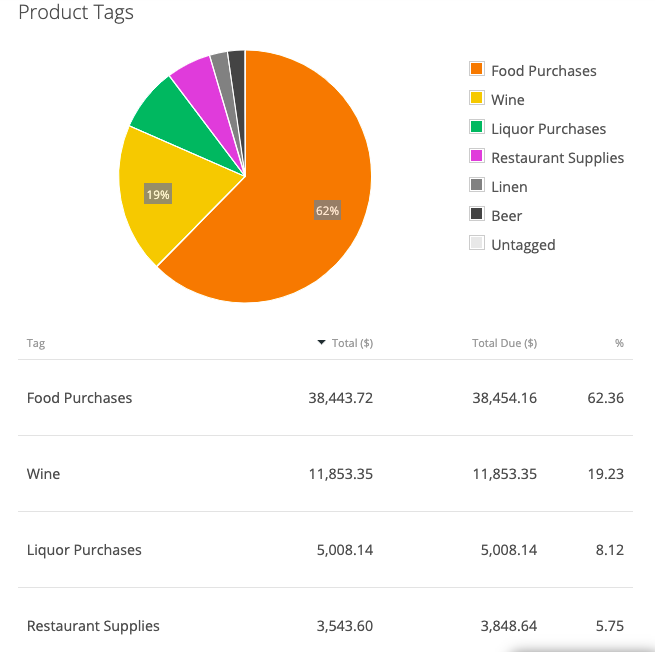Click Liquor total 5,008.14 in Total column
Screen dimensions: 655x652
coord(345,550)
